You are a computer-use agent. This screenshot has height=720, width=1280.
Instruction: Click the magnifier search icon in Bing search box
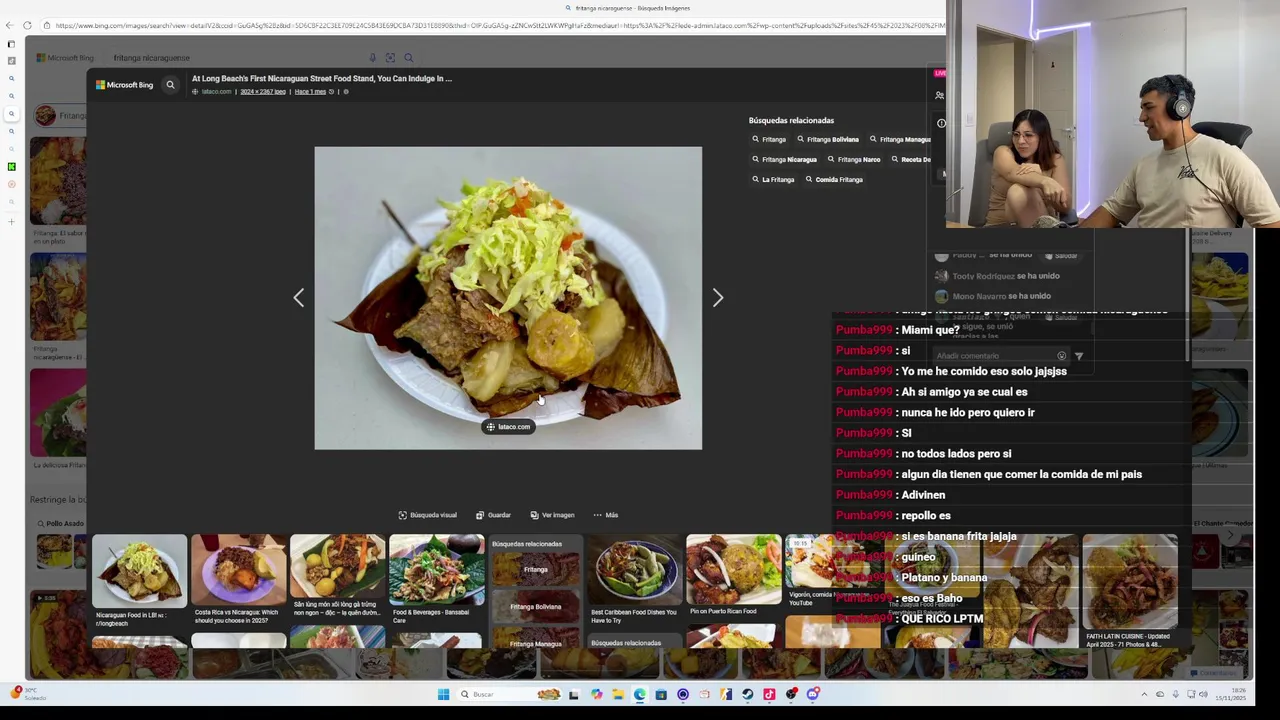408,58
